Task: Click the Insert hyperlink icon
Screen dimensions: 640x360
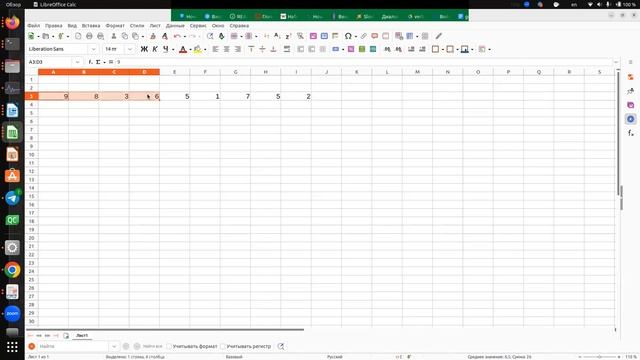Action: click(363, 36)
